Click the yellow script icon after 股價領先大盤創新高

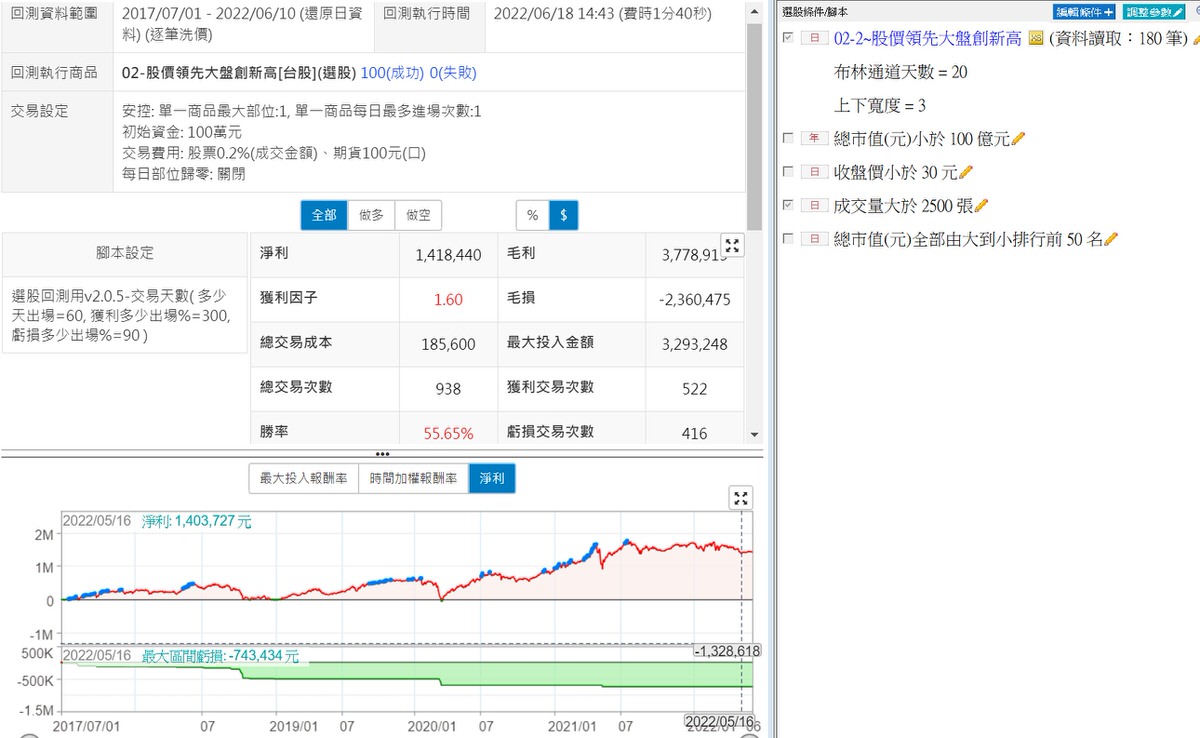pyautogui.click(x=1035, y=38)
